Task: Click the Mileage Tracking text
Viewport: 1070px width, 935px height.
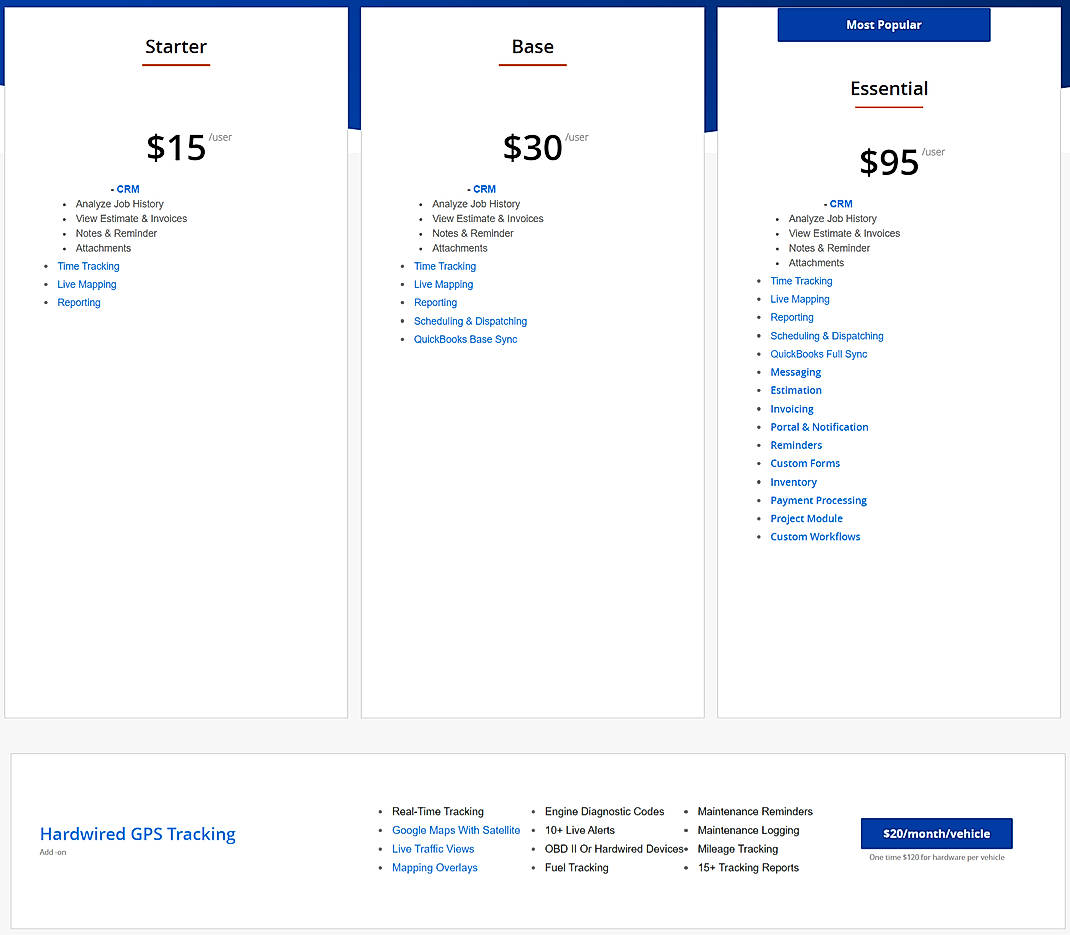Action: (738, 849)
